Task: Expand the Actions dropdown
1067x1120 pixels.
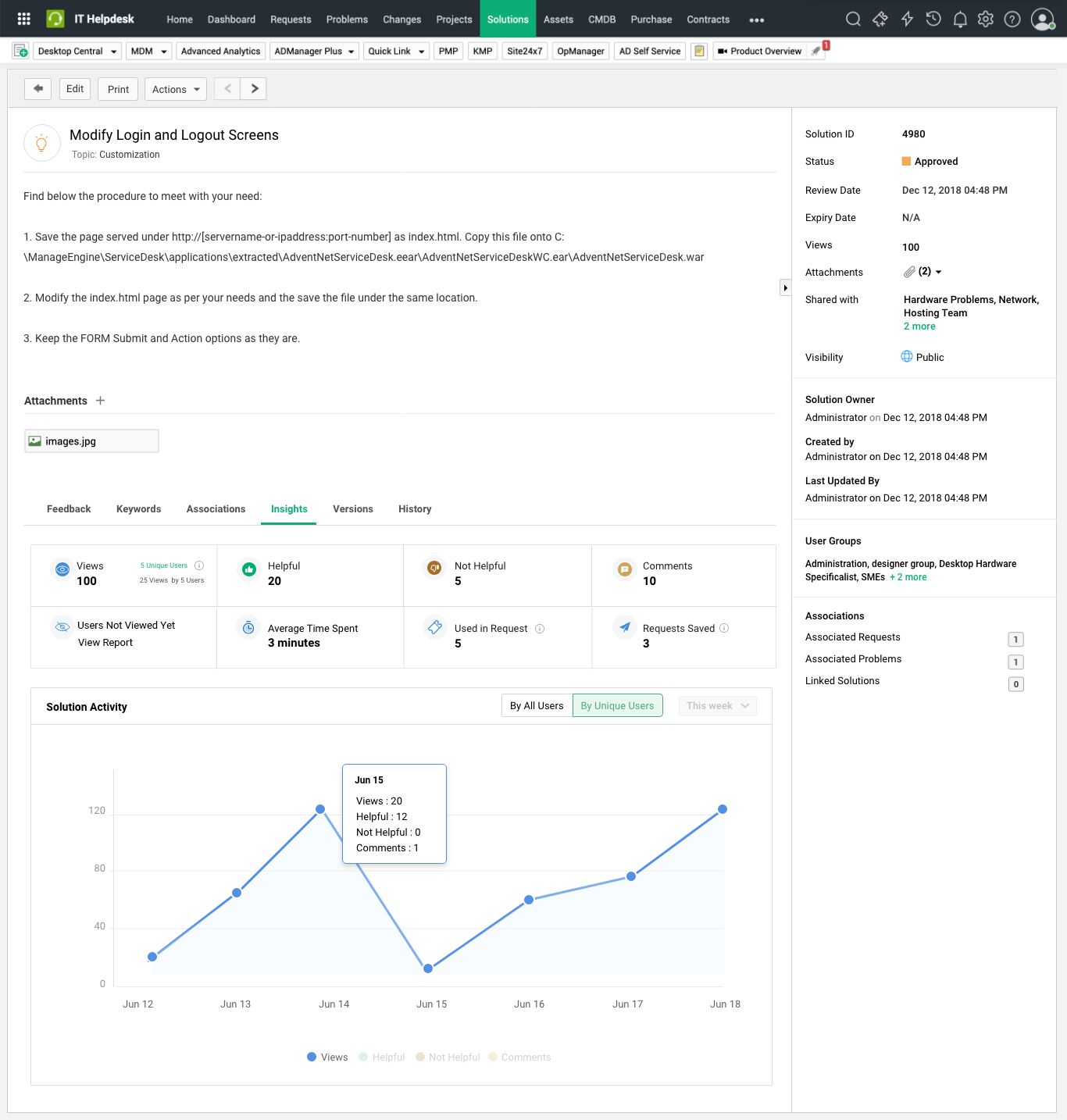Action: pyautogui.click(x=176, y=89)
